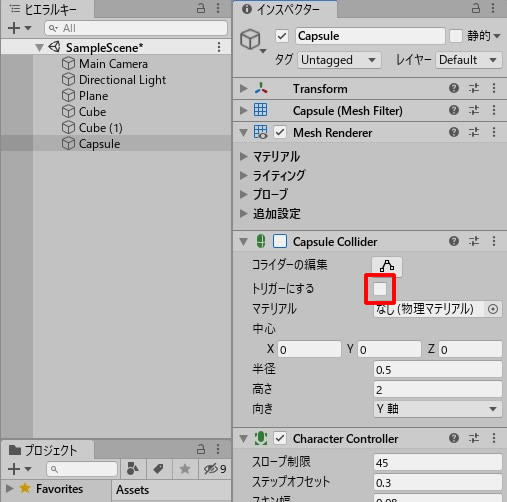Lock the Inspector panel
507x502 pixels.
(x=476, y=8)
